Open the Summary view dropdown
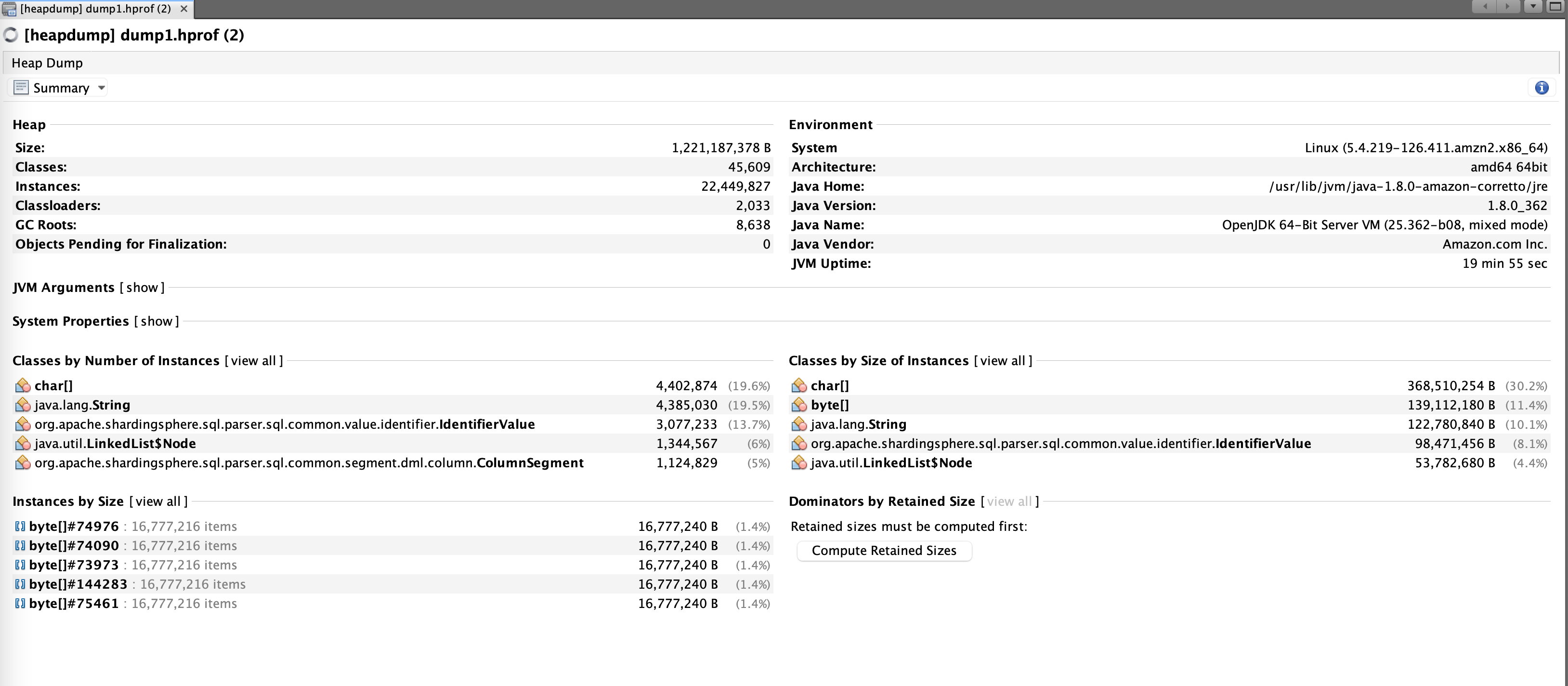1568x686 pixels. (101, 88)
